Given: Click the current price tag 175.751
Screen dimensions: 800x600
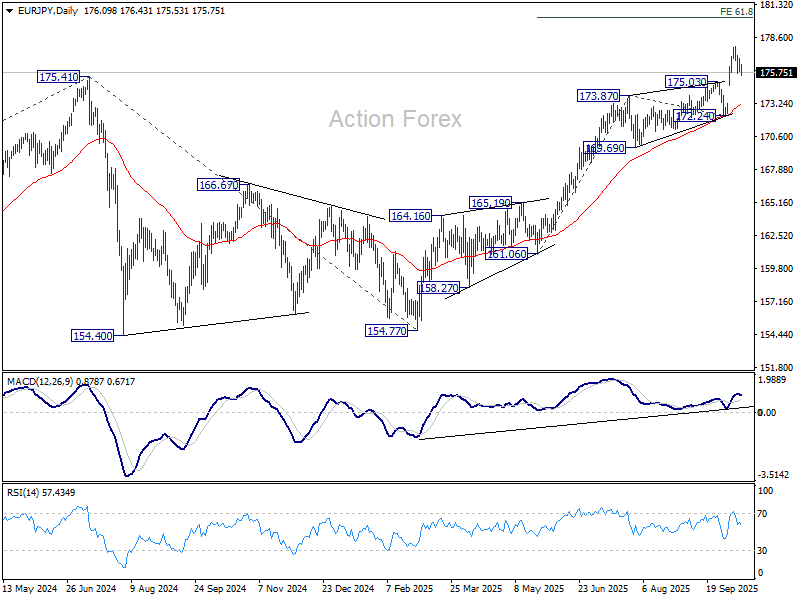Looking at the screenshot, I should pos(776,72).
